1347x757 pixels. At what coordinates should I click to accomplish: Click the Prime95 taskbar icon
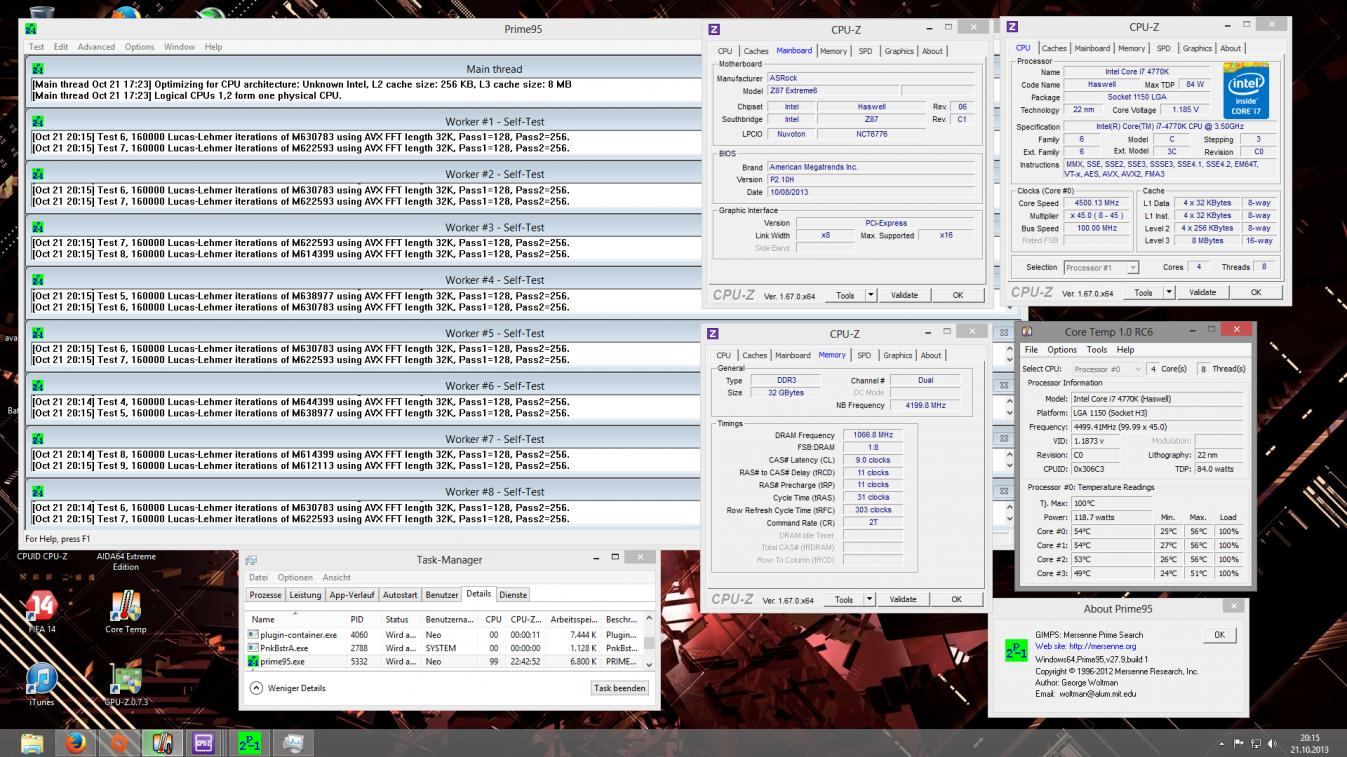click(x=248, y=743)
